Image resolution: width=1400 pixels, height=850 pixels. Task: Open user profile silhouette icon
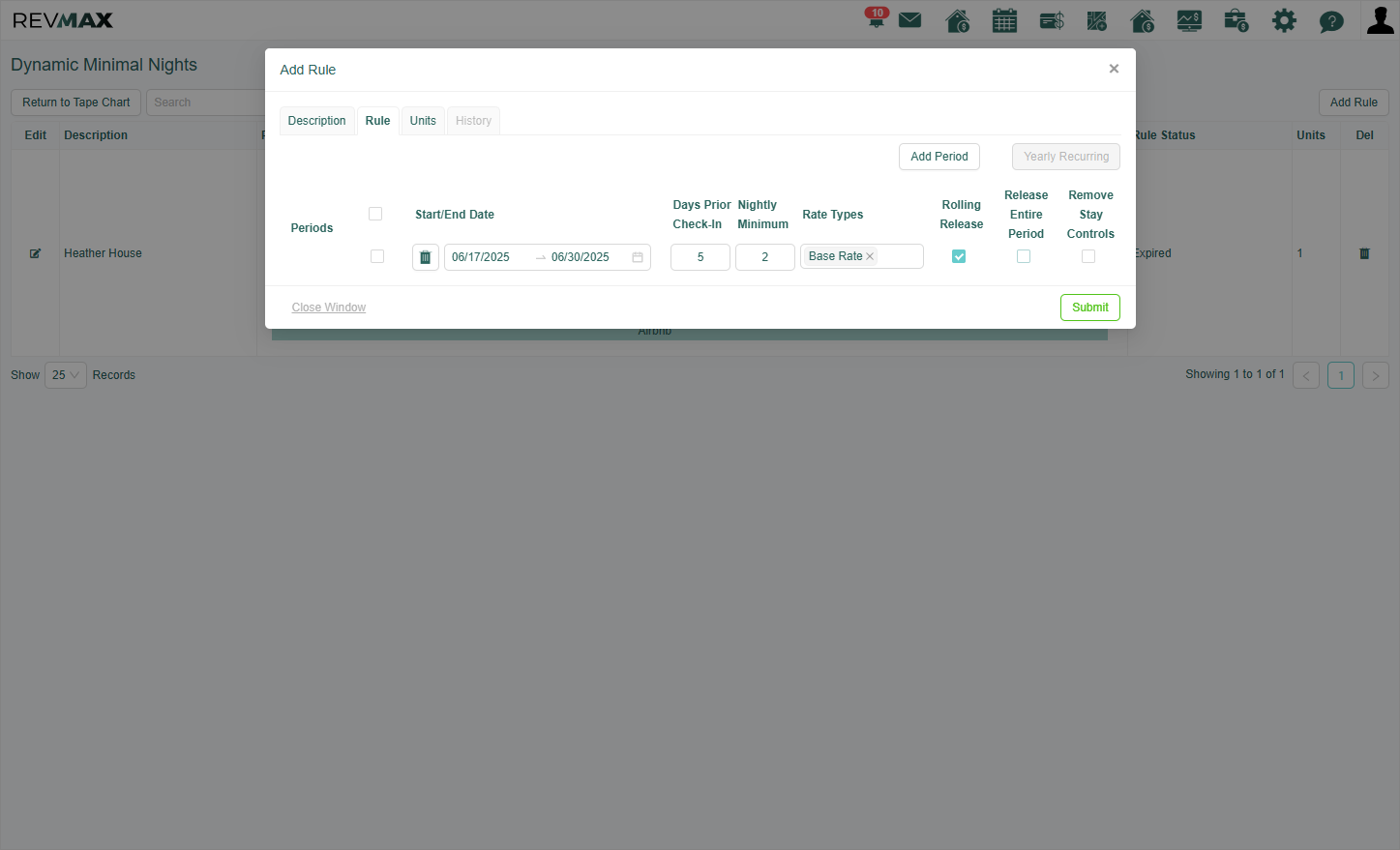click(1380, 19)
